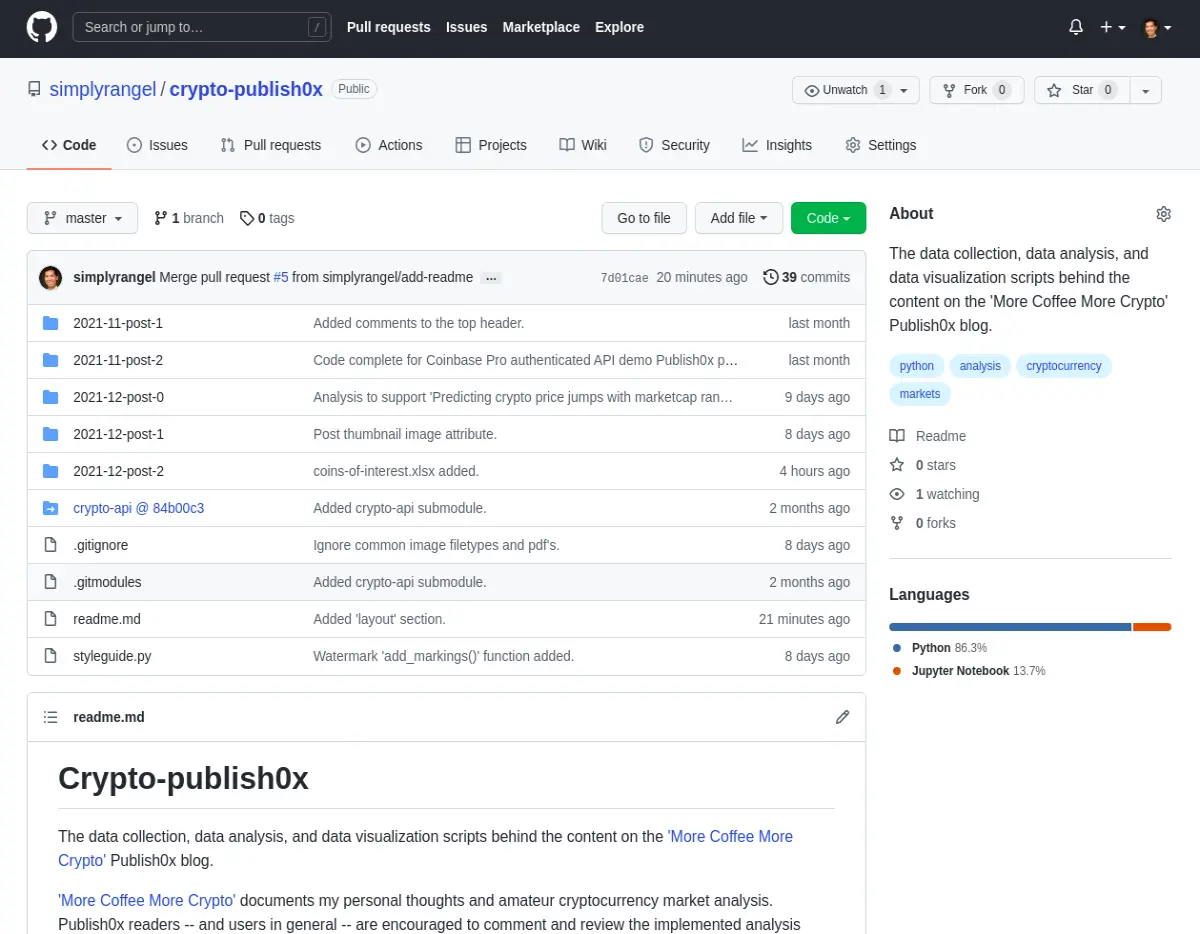This screenshot has width=1200, height=934.
Task: Open the user avatar menu
Action: point(1157,27)
